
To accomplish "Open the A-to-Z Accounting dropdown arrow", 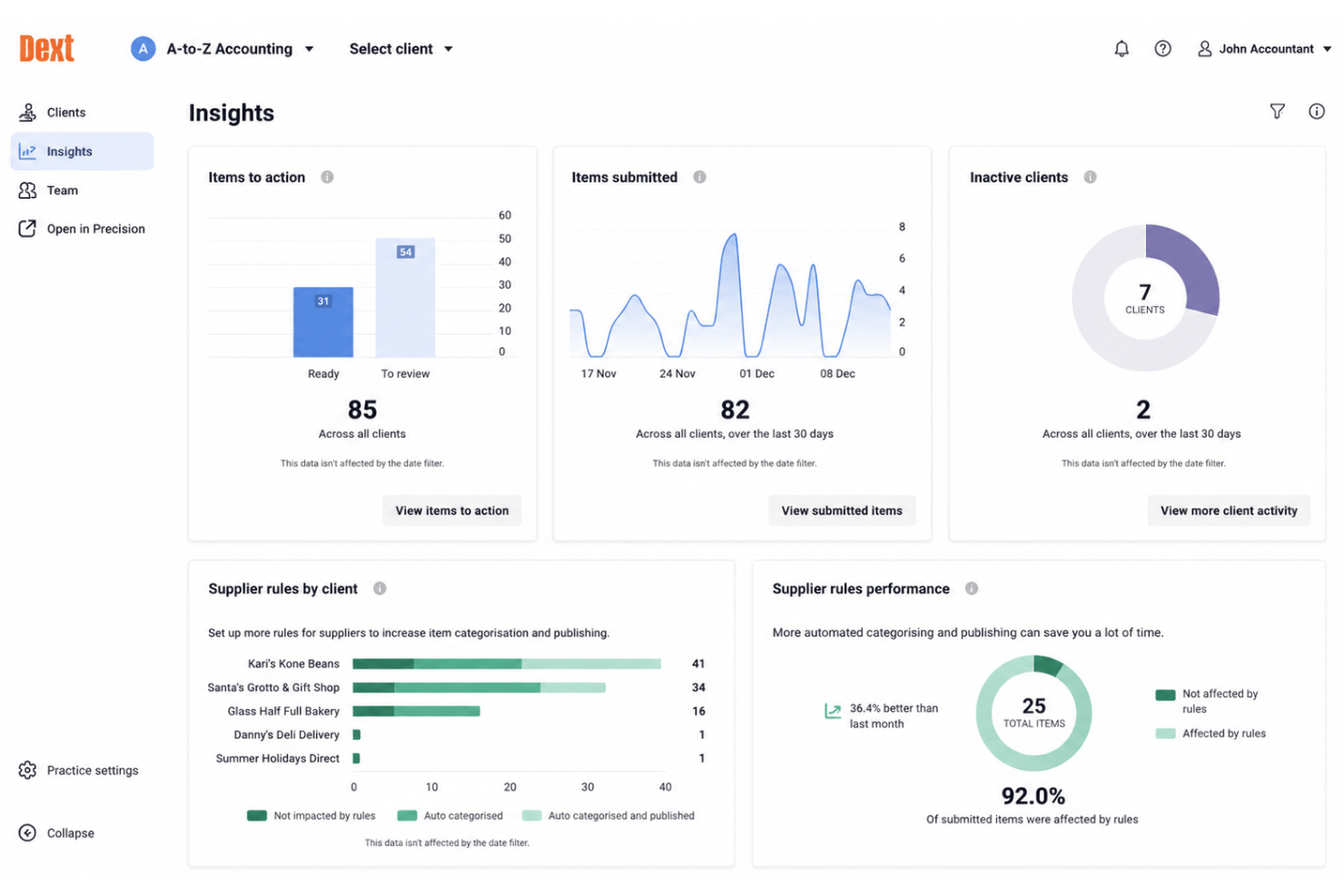I will (310, 49).
